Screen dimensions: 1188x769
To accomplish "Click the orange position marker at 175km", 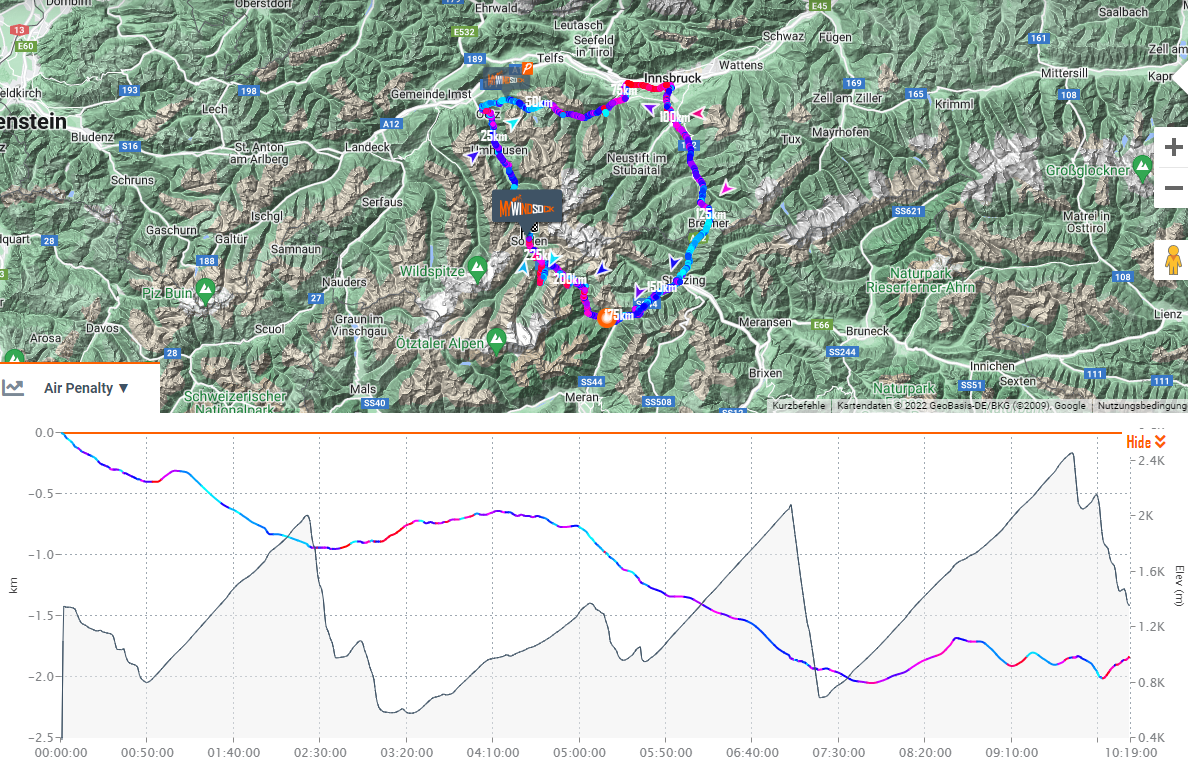I will (606, 318).
